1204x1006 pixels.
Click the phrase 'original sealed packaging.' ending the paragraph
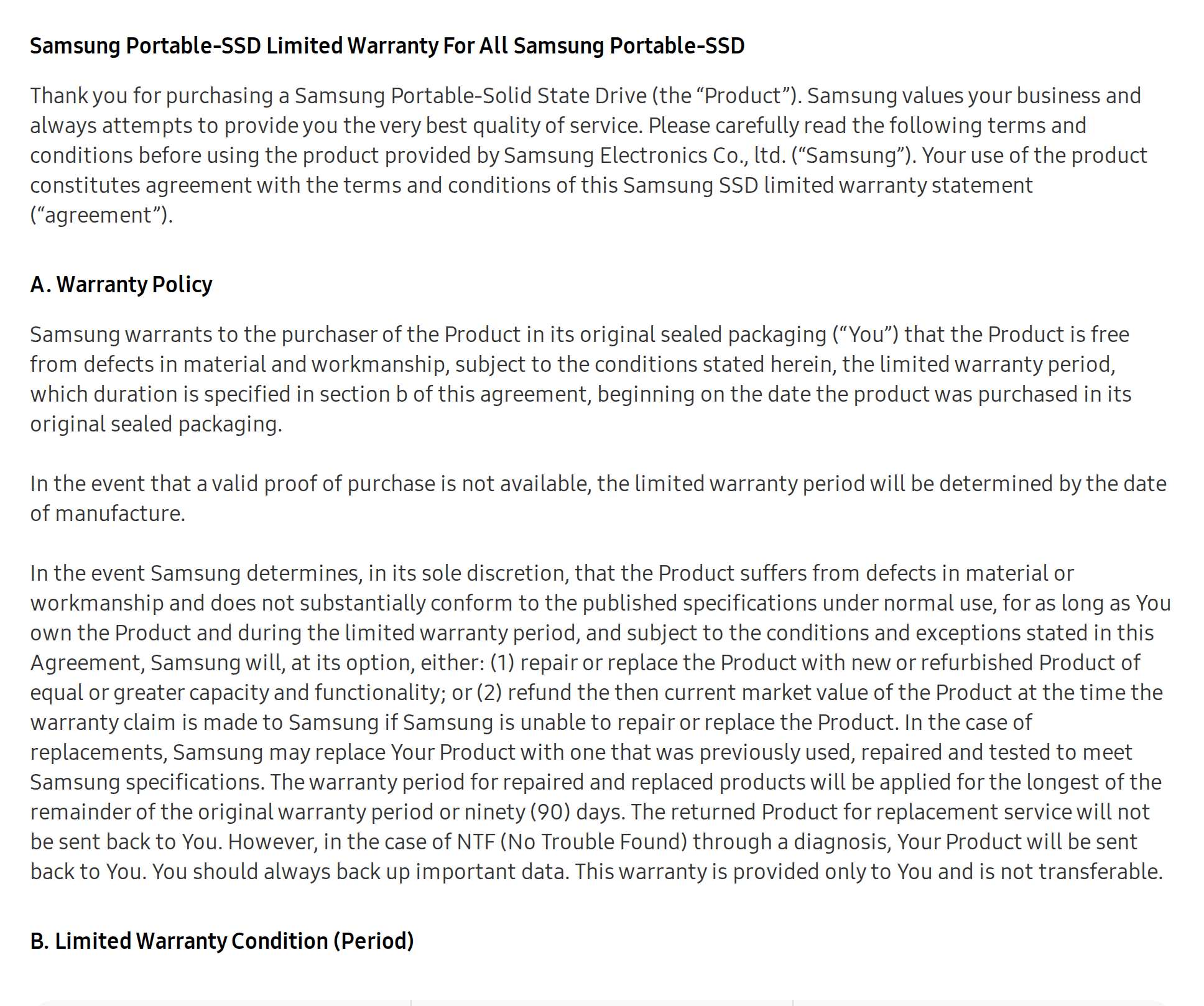156,424
